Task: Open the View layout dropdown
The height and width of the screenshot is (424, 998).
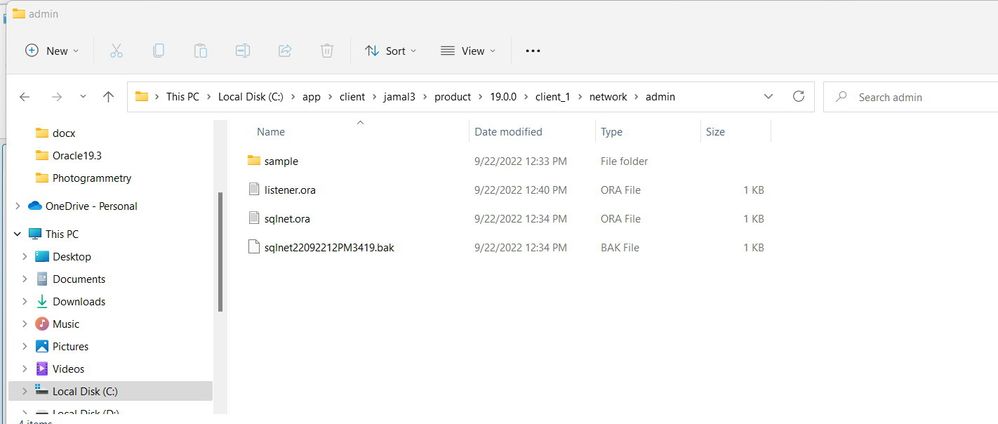Action: (x=468, y=51)
